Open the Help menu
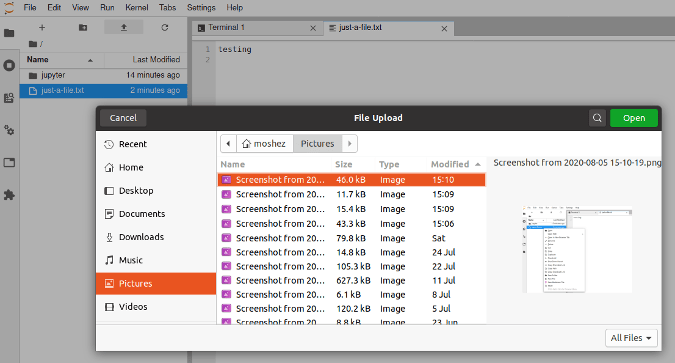Screen dimensions: 675x363 pos(235,7)
